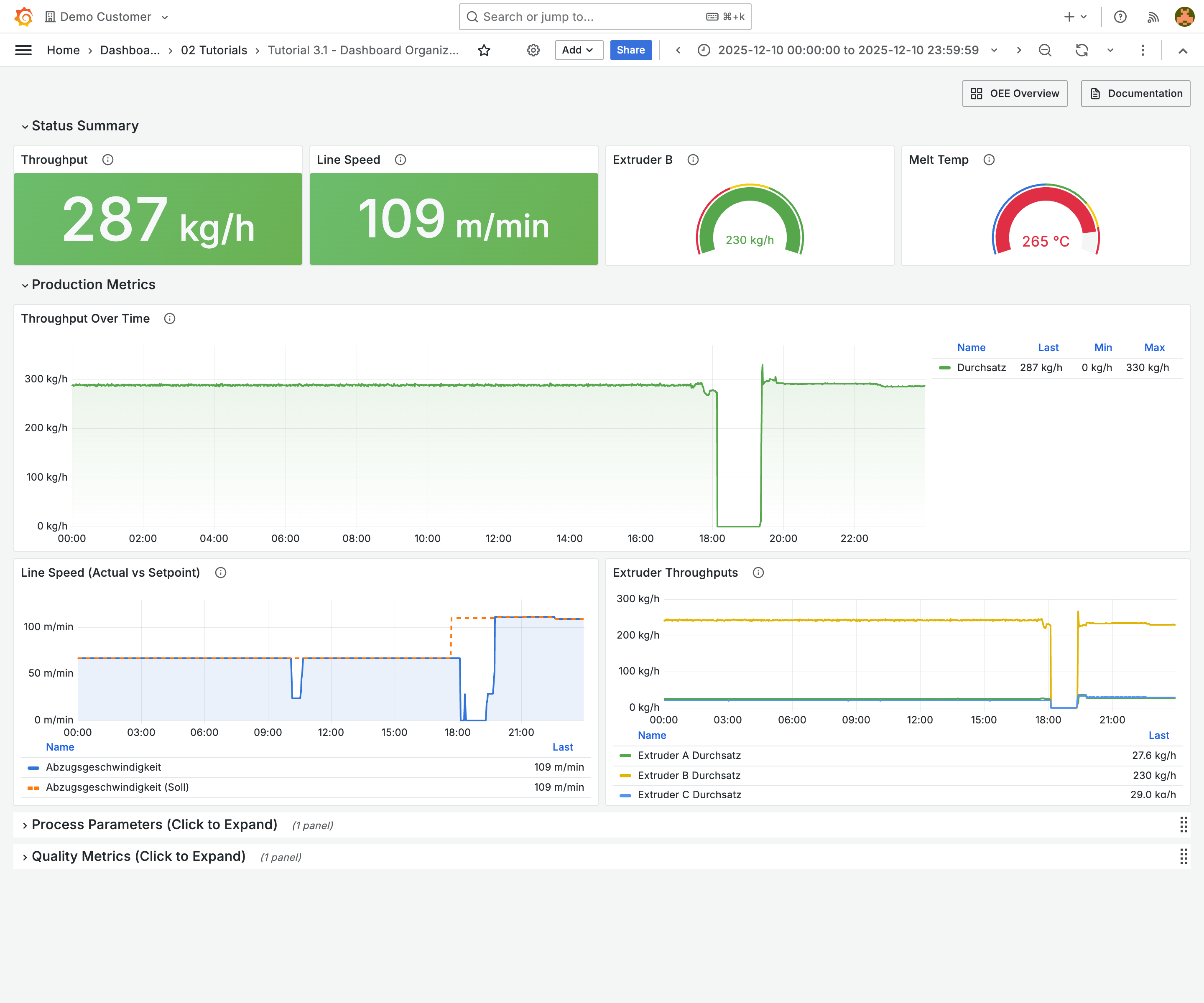Toggle Extruder B Durchsatz series visibility

tap(689, 775)
